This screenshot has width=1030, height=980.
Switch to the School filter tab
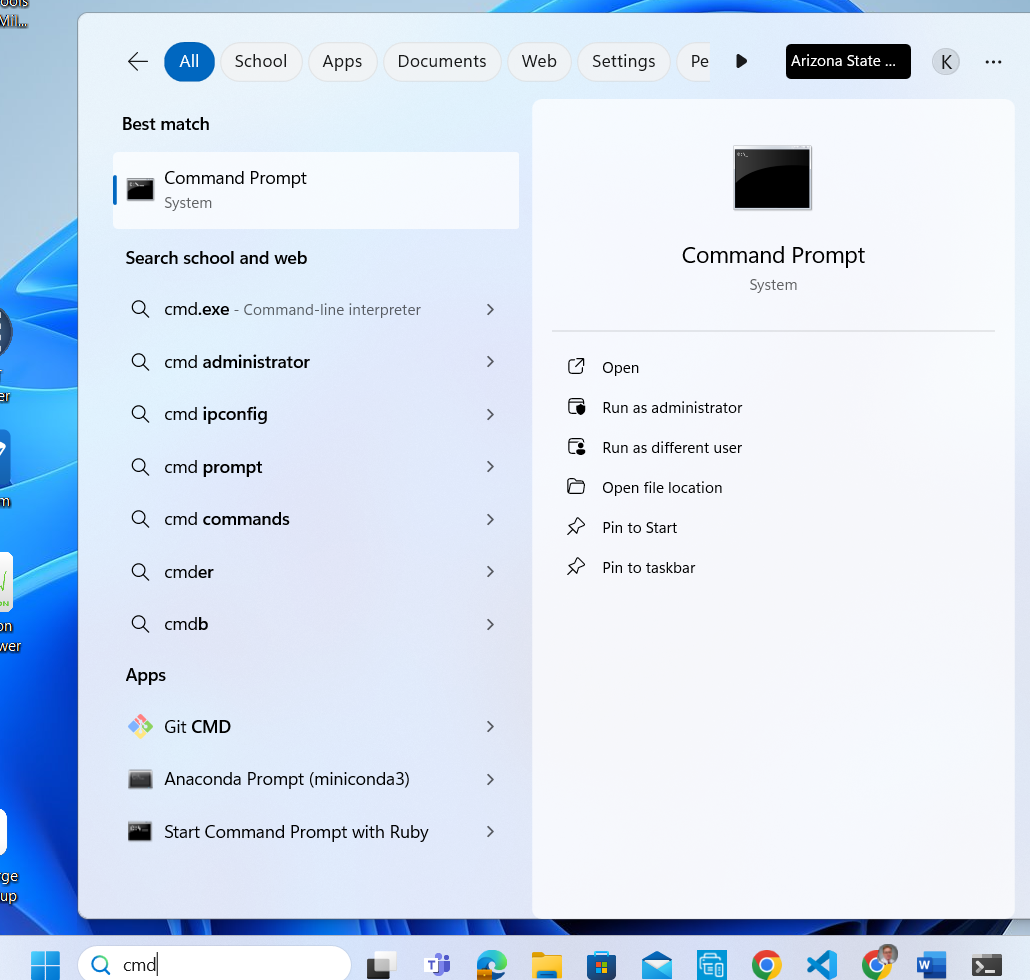click(x=261, y=62)
